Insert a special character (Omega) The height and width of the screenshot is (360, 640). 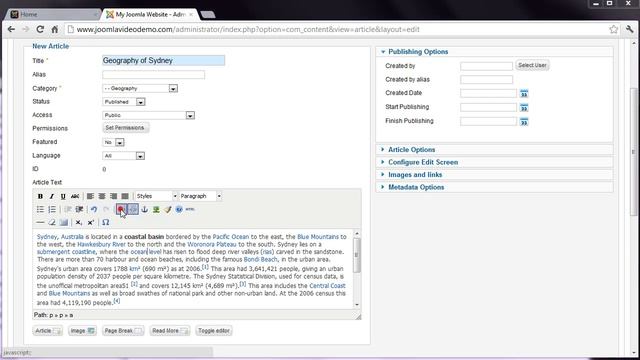[105, 222]
